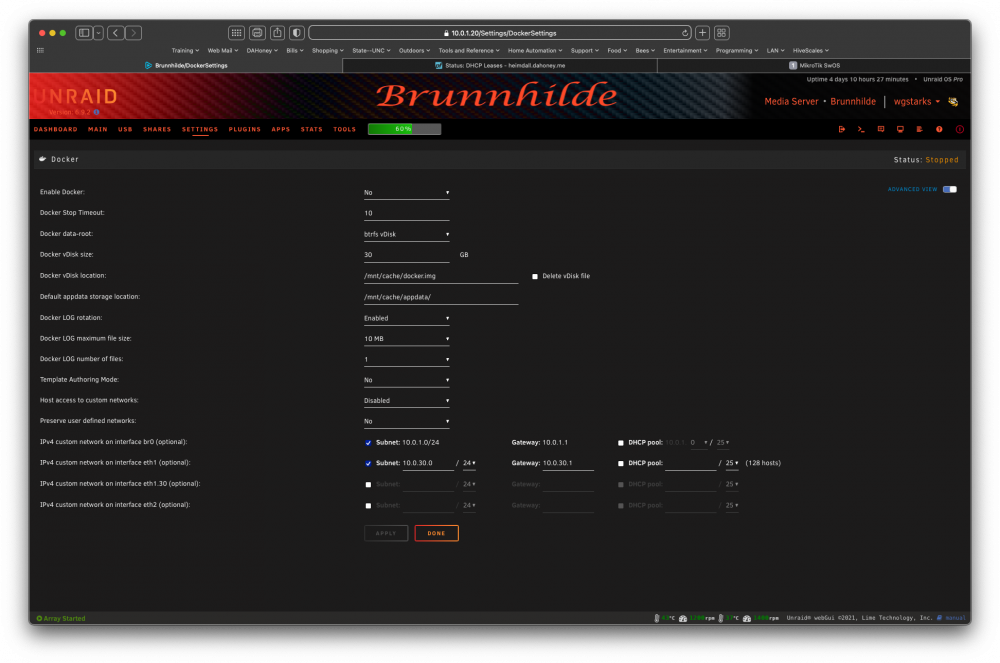
Task: Switch to the Status: DHCP Leases tab
Action: click(x=500, y=65)
